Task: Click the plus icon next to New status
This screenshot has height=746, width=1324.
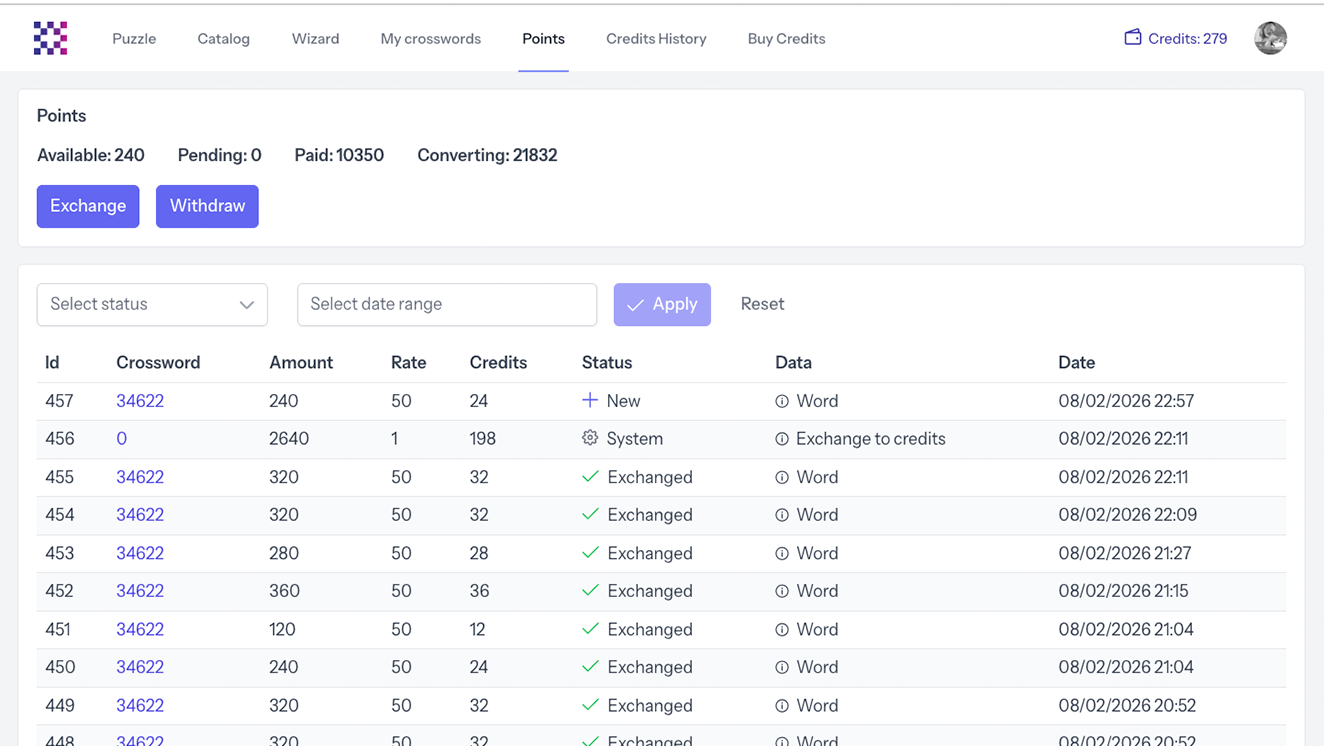Action: (x=588, y=400)
